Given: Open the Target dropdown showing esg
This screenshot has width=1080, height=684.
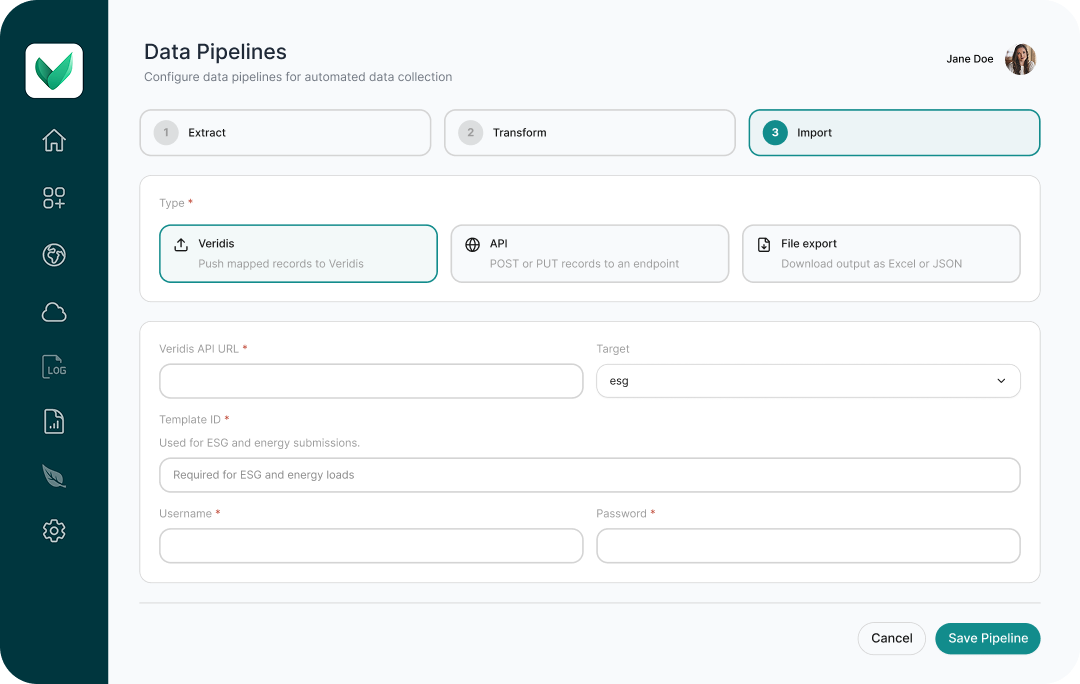Looking at the screenshot, I should (808, 381).
